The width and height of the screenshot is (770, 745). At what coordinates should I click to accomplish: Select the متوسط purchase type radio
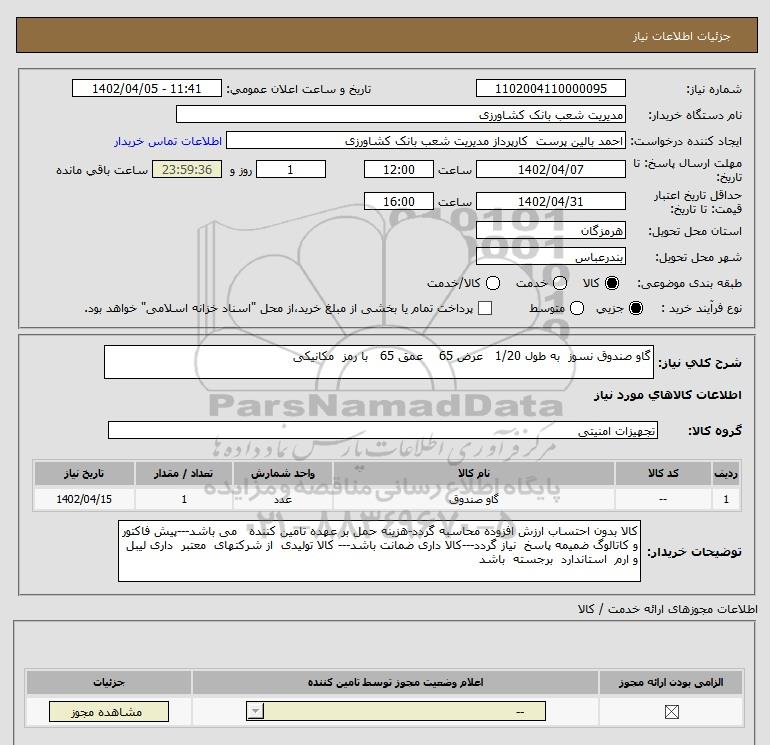[x=577, y=308]
